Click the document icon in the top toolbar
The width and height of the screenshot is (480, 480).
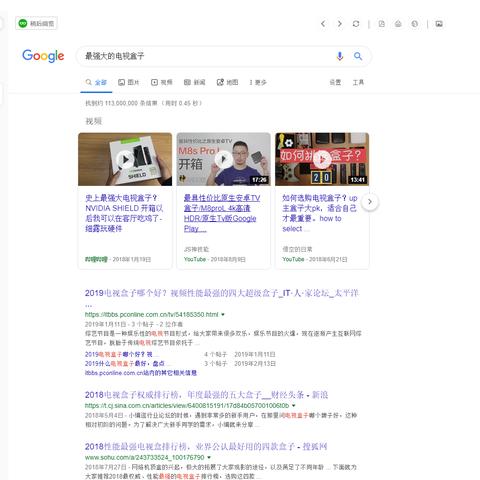tap(382, 24)
